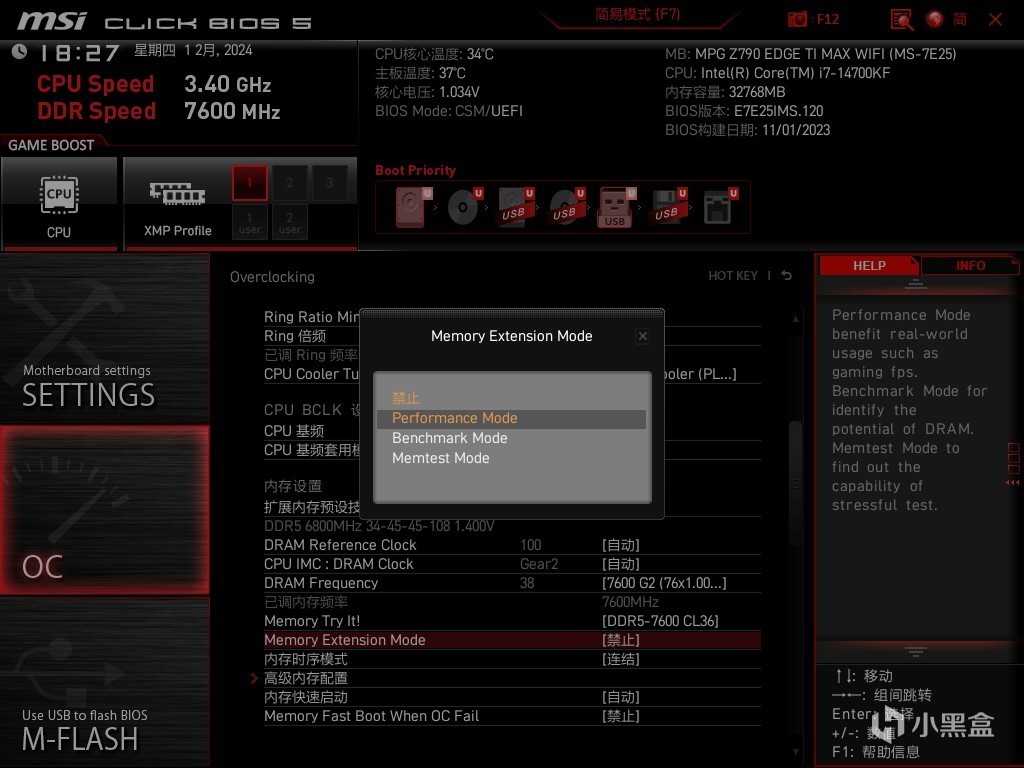Open the HOT KEY list
Image resolution: width=1024 pixels, height=768 pixels.
pos(733,276)
